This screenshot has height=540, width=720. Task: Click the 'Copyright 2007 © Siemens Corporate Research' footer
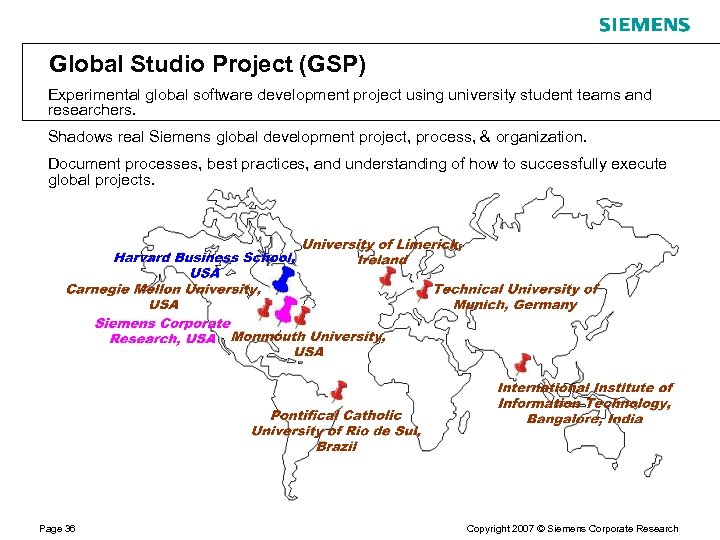coord(572,529)
